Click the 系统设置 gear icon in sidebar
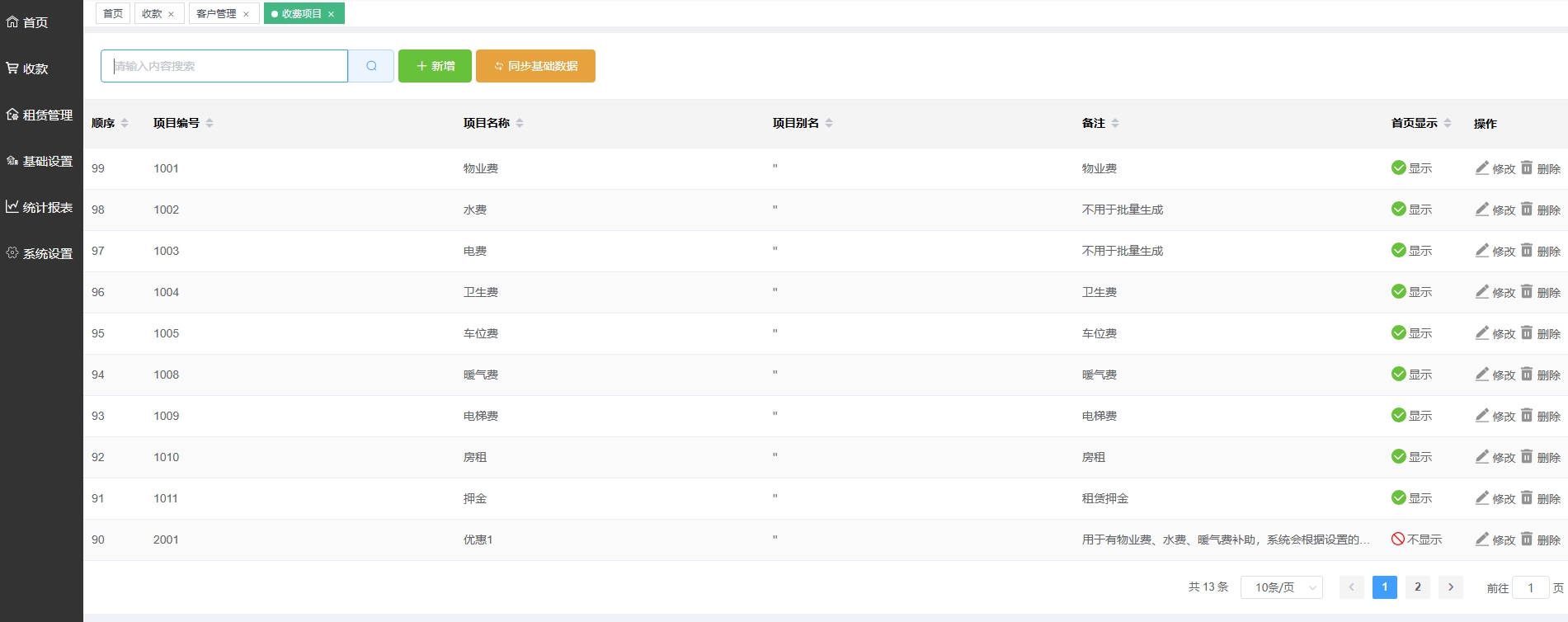Image resolution: width=1568 pixels, height=622 pixels. point(12,253)
